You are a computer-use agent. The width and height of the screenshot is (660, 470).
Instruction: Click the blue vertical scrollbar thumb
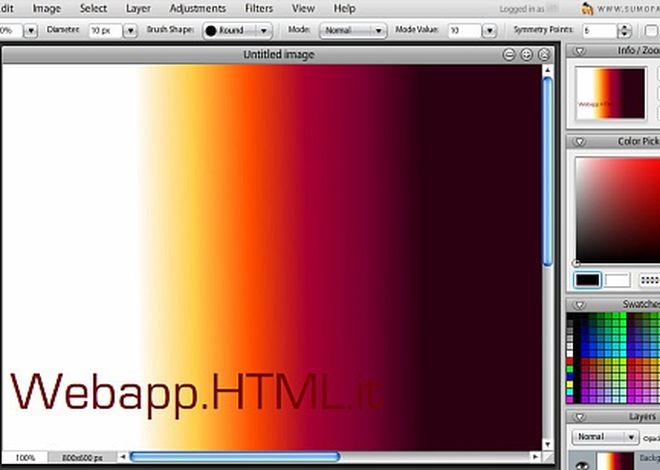click(x=547, y=172)
